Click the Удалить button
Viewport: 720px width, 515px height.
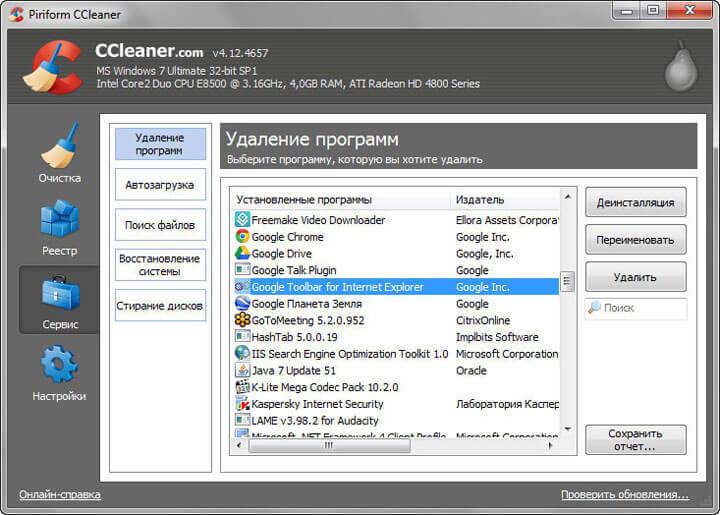click(636, 277)
